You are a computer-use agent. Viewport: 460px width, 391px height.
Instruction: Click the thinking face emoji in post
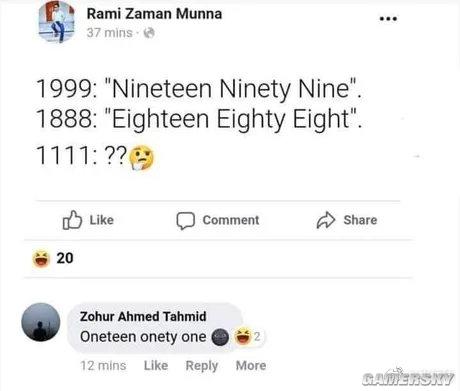point(142,157)
